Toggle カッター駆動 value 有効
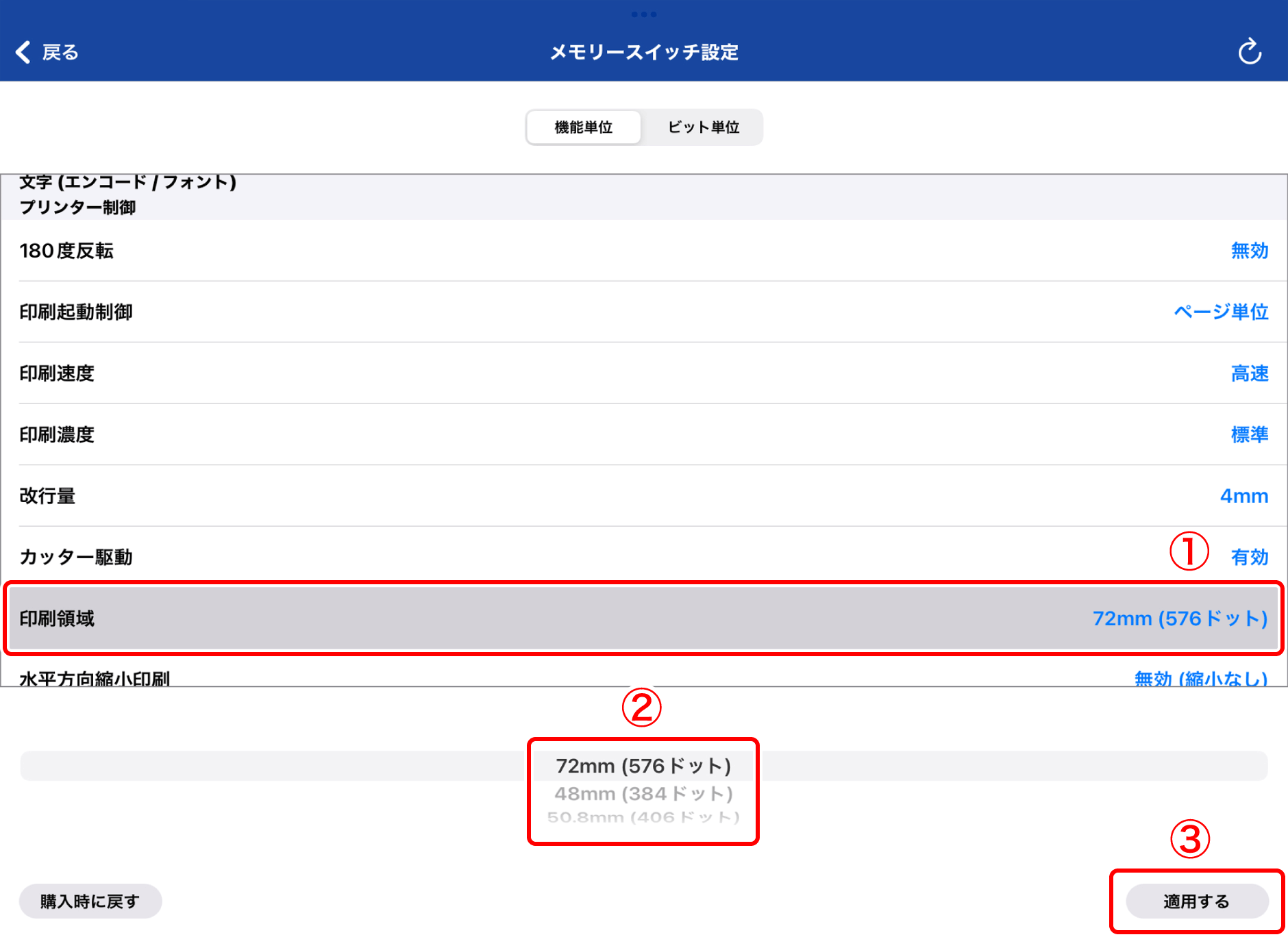Image resolution: width=1288 pixels, height=937 pixels. click(x=1249, y=557)
